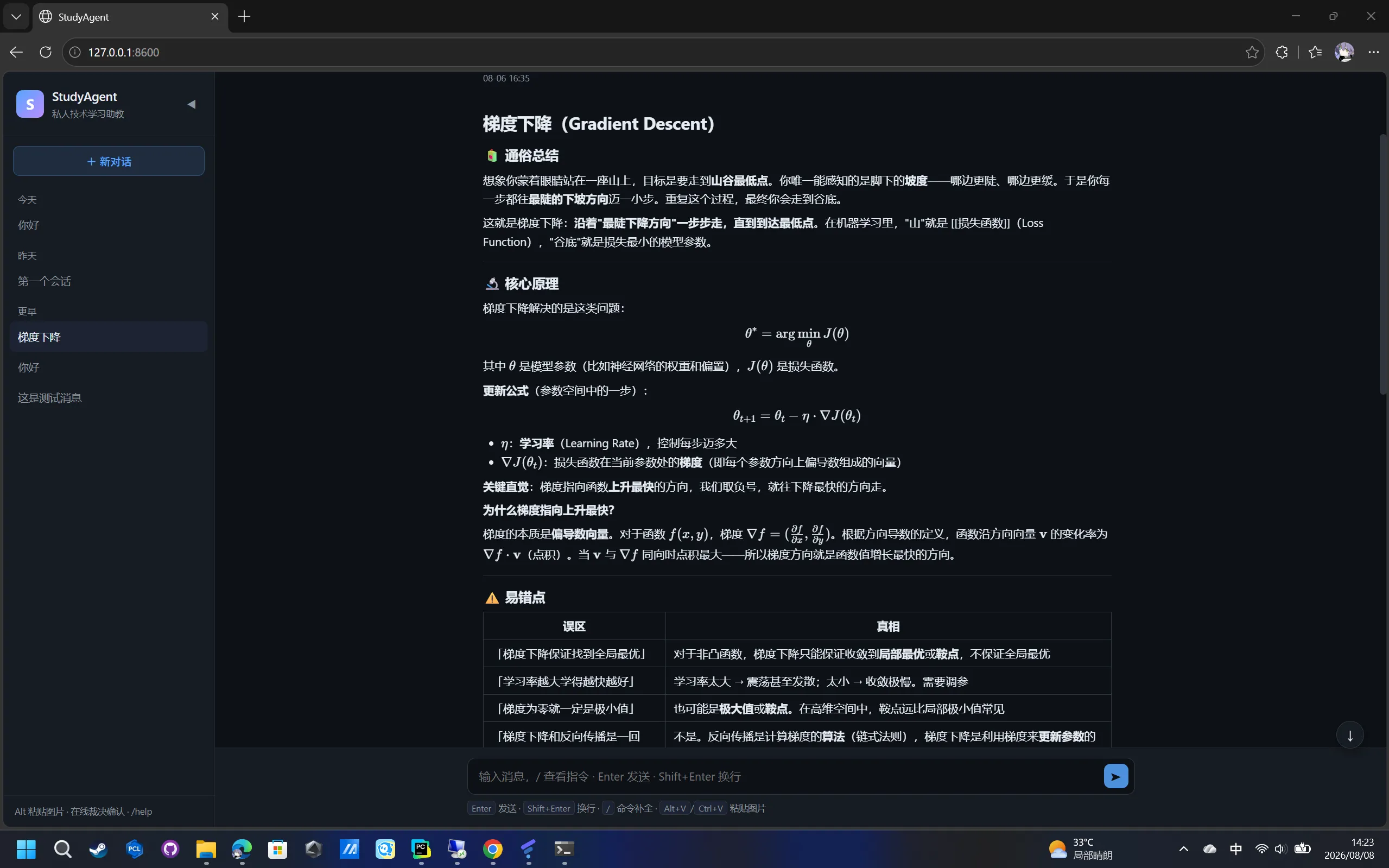Open the 你好 conversation under 今天

(109, 225)
